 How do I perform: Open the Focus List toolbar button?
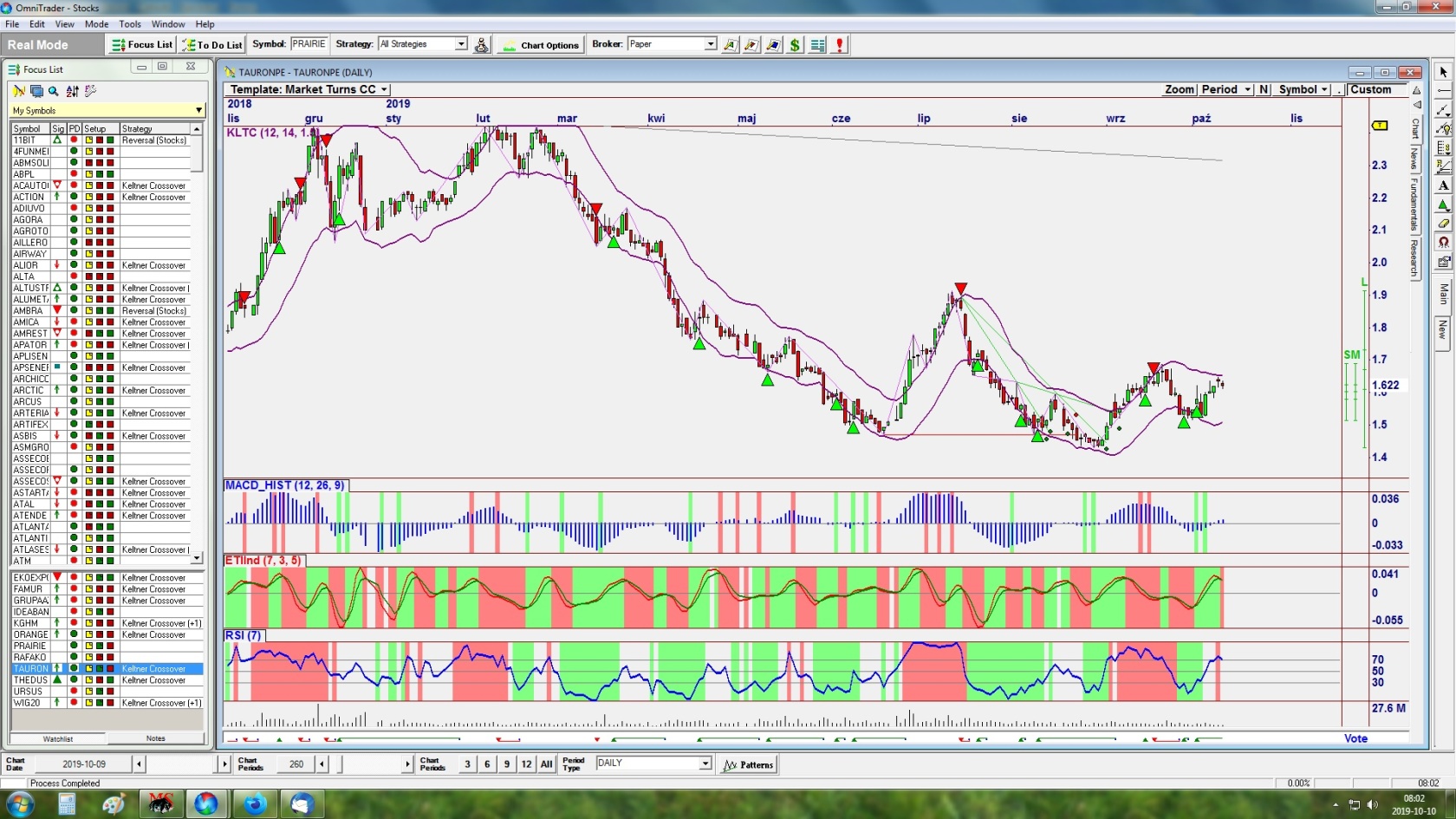point(142,44)
